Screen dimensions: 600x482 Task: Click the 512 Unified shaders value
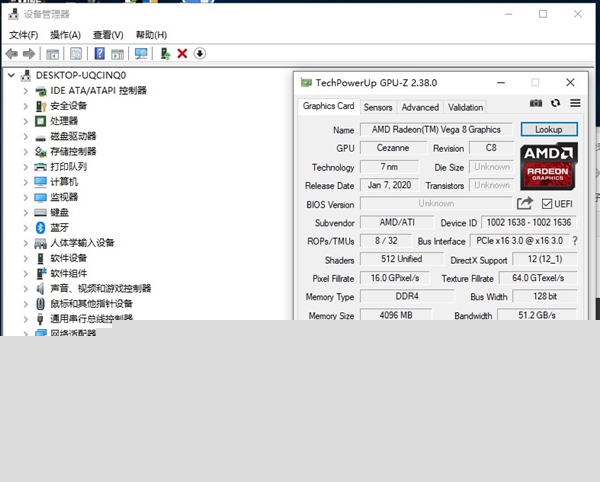(x=401, y=259)
